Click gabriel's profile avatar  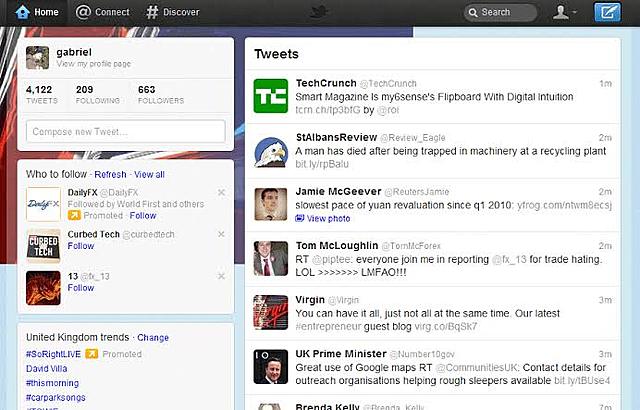tap(38, 58)
